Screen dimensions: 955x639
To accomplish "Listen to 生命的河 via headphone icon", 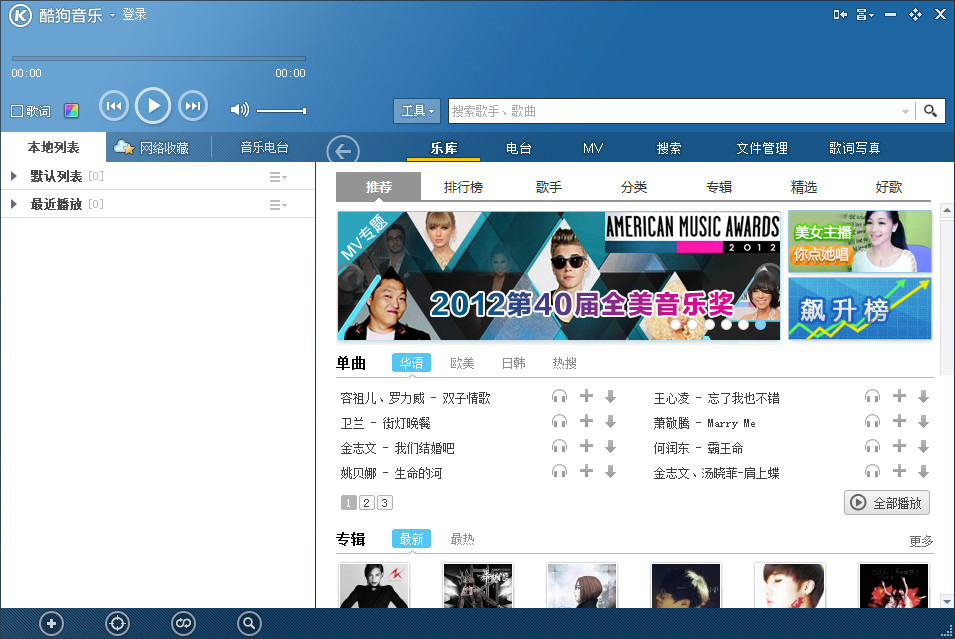I will pyautogui.click(x=559, y=471).
